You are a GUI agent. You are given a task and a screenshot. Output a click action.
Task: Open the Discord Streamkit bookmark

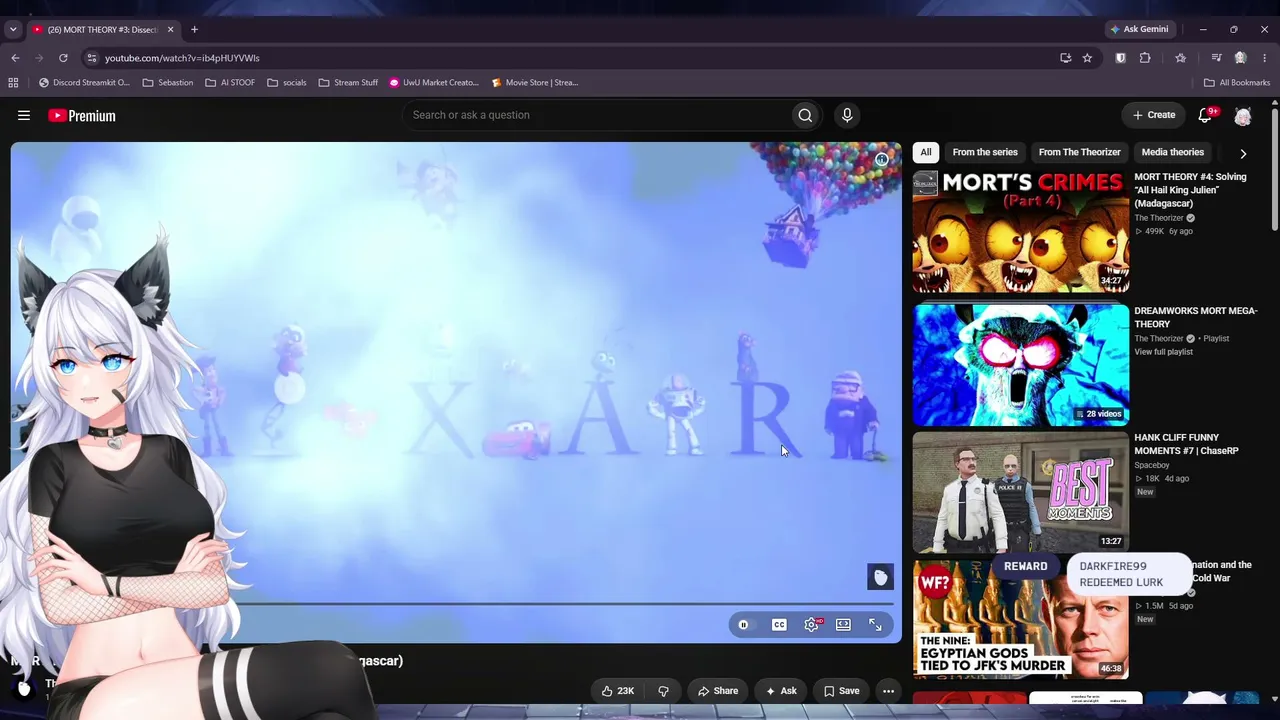84,83
